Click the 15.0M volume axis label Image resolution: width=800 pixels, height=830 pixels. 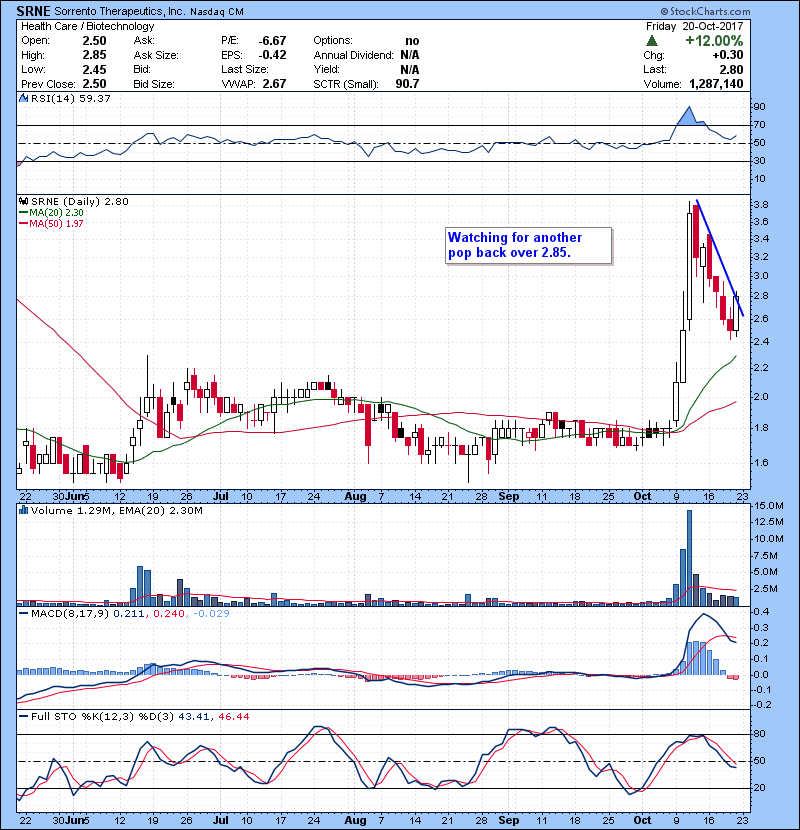pos(768,506)
